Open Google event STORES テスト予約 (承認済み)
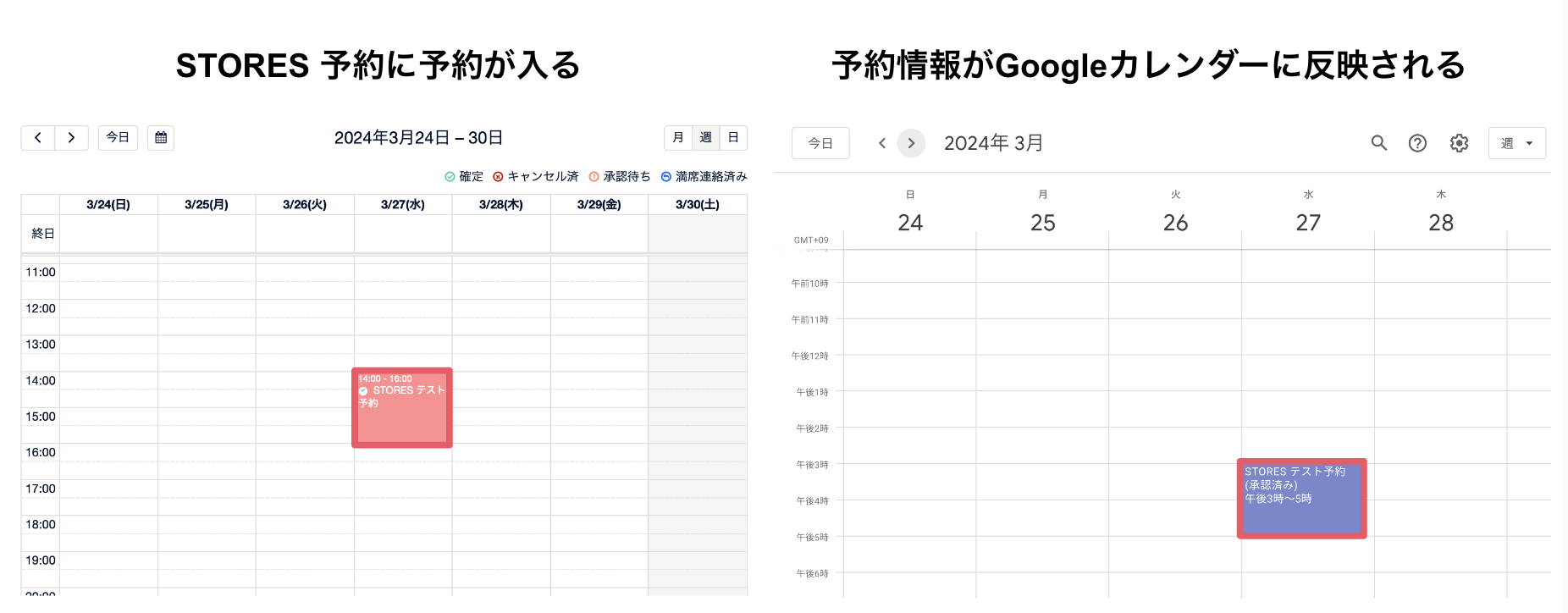The image size is (1568, 613). point(1302,499)
